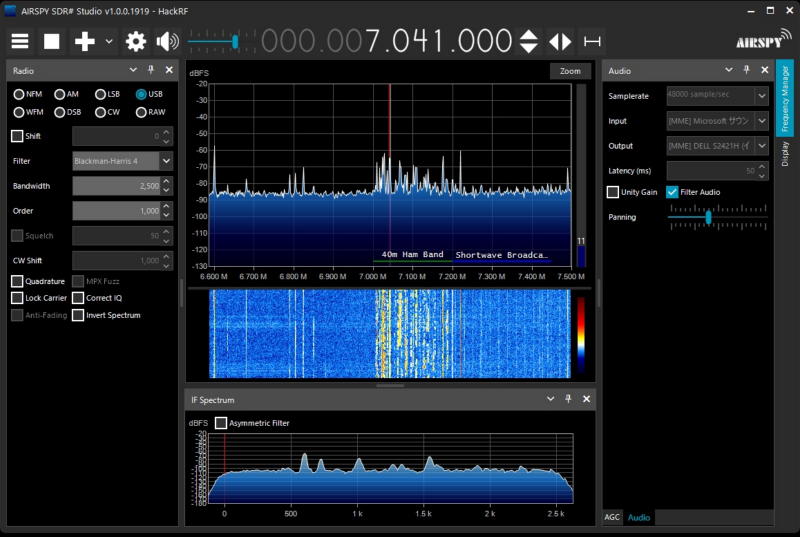800x537 pixels.
Task: Enable Unity Gain checkbox
Action: coord(613,192)
